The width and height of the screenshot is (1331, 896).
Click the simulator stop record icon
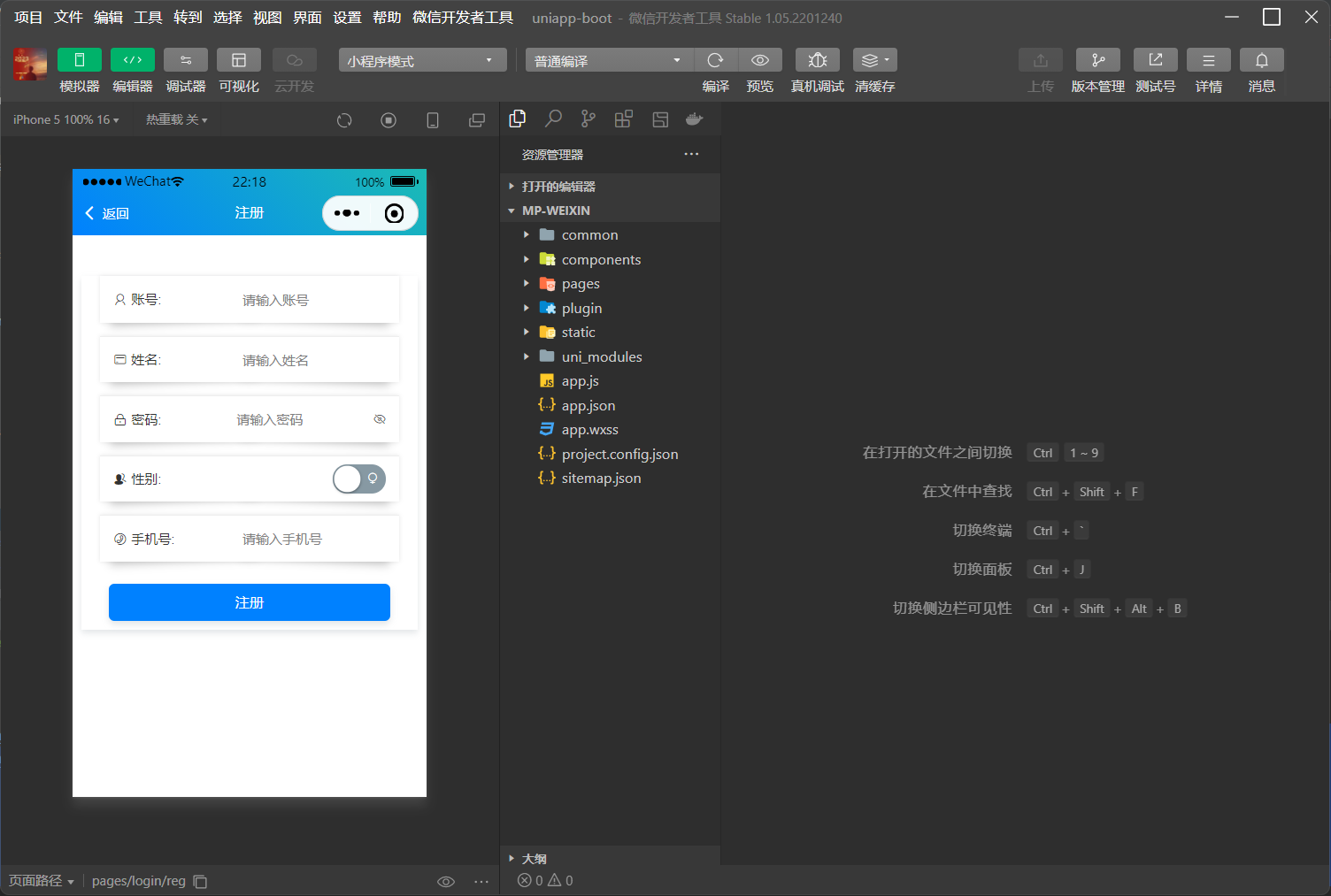[x=389, y=120]
